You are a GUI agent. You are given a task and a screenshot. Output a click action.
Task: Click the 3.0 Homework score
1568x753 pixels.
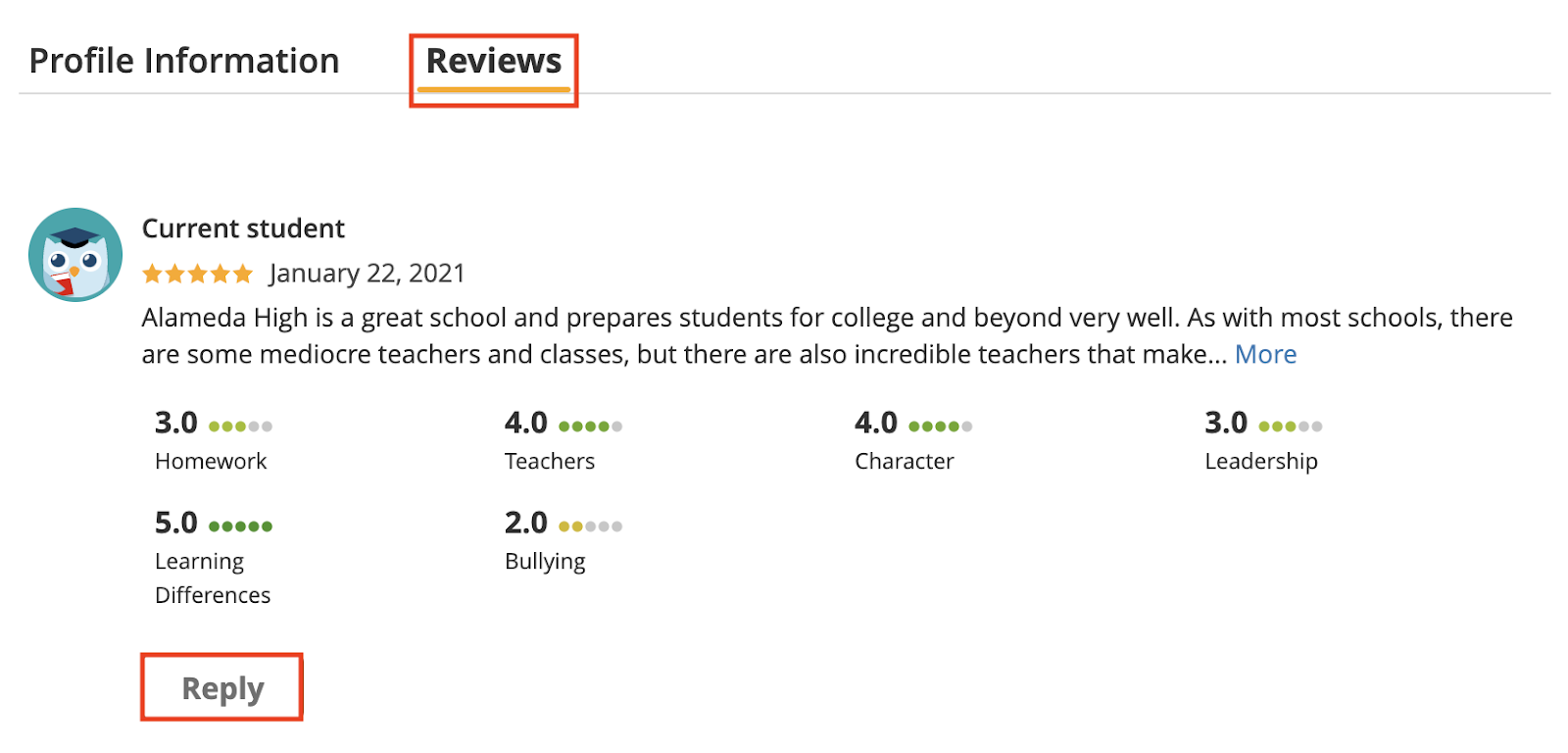[176, 423]
